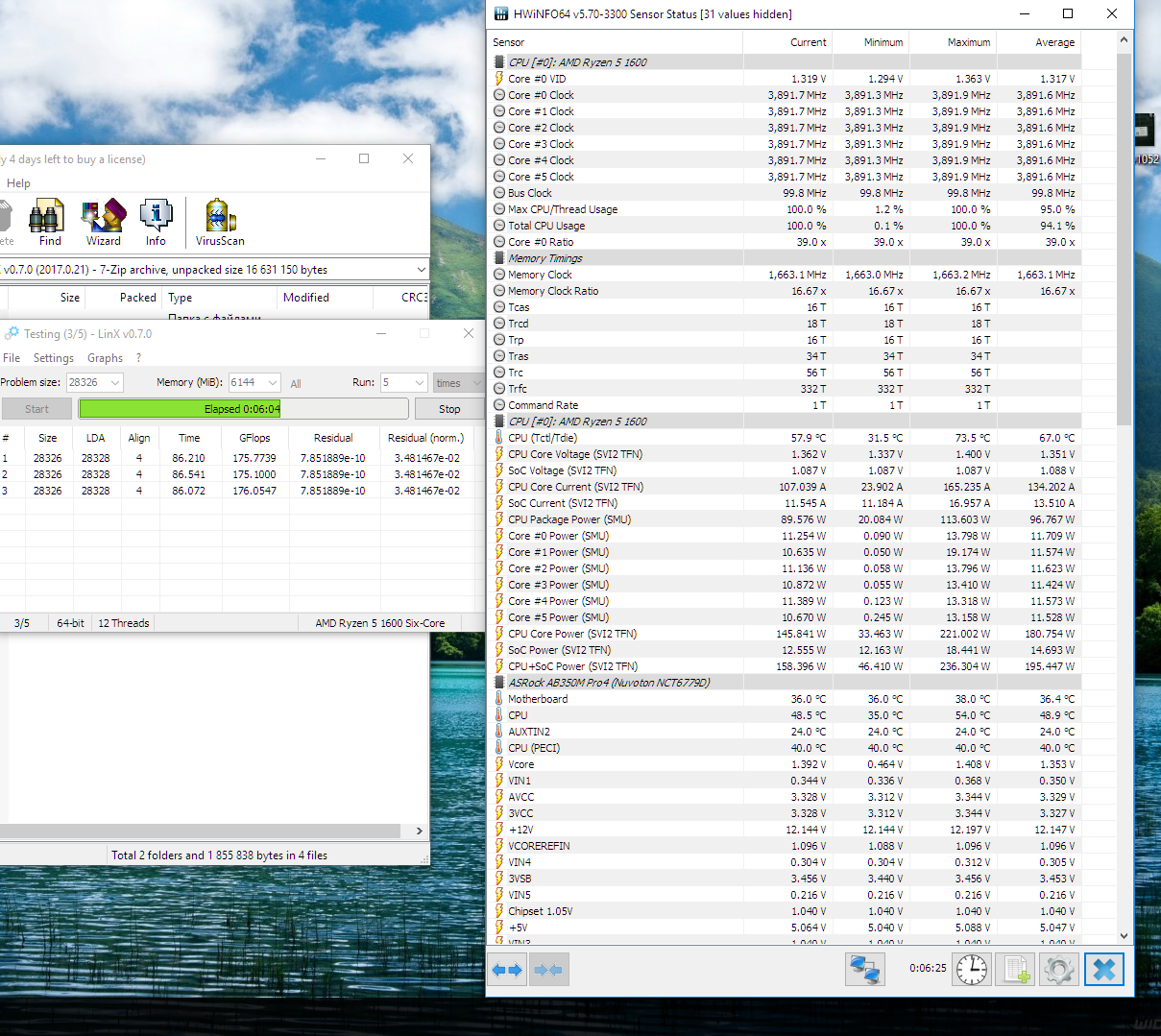Viewport: 1161px width, 1036px height.
Task: Open the remote network monitors icon in HWiNFO
Action: pos(864,970)
